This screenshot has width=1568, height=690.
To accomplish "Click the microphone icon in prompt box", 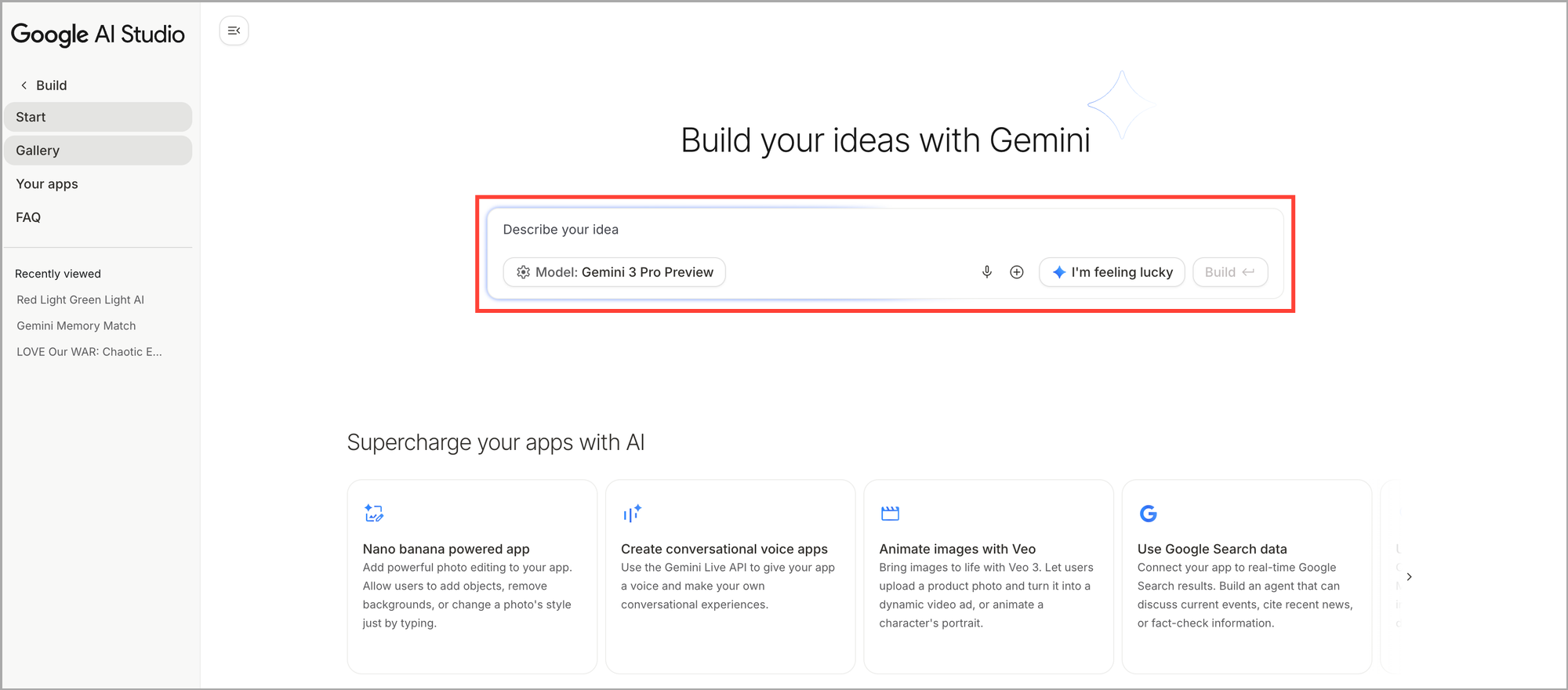I will pos(987,272).
